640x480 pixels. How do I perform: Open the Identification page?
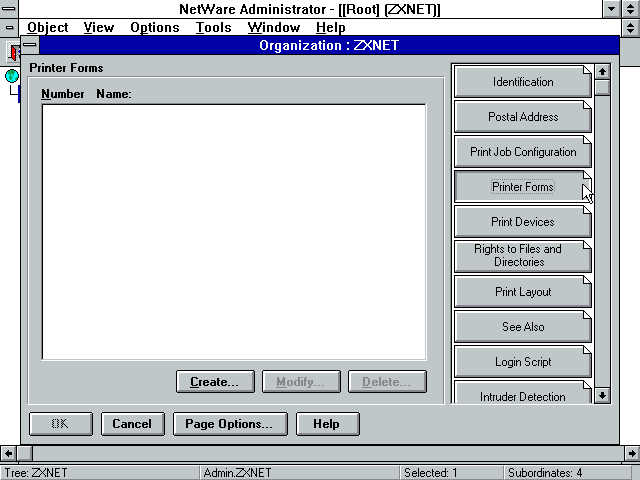tap(522, 82)
